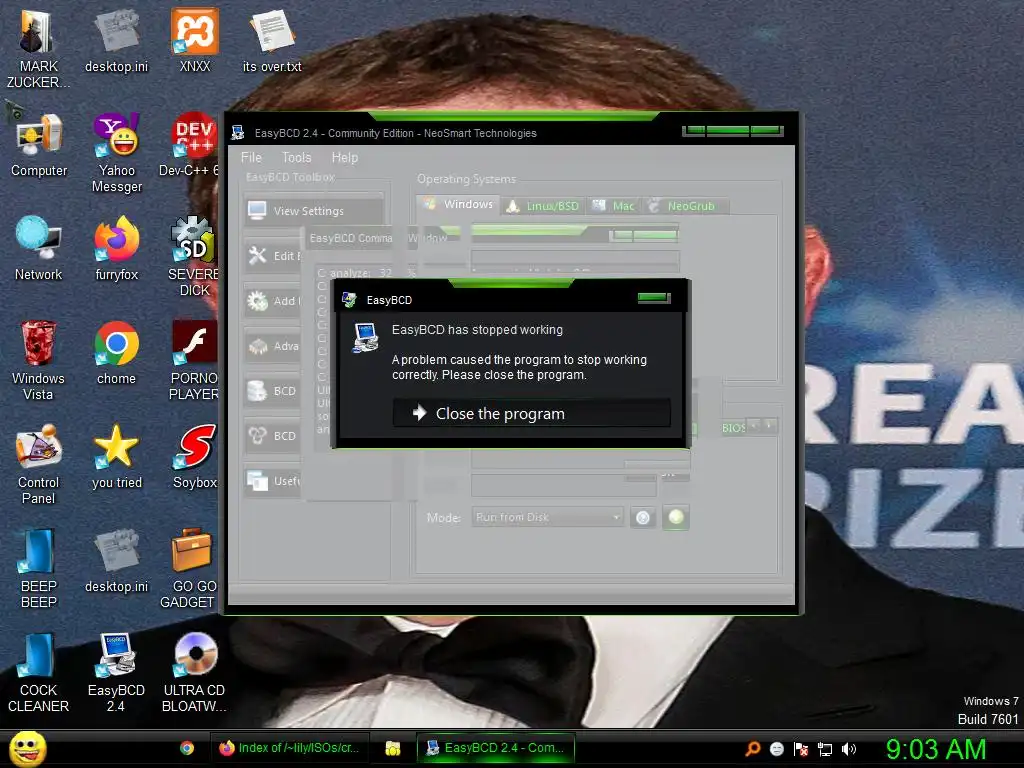Screen dimensions: 1024x768
Task: Click the Add toolbox button with gear icon
Action: pyautogui.click(x=273, y=300)
